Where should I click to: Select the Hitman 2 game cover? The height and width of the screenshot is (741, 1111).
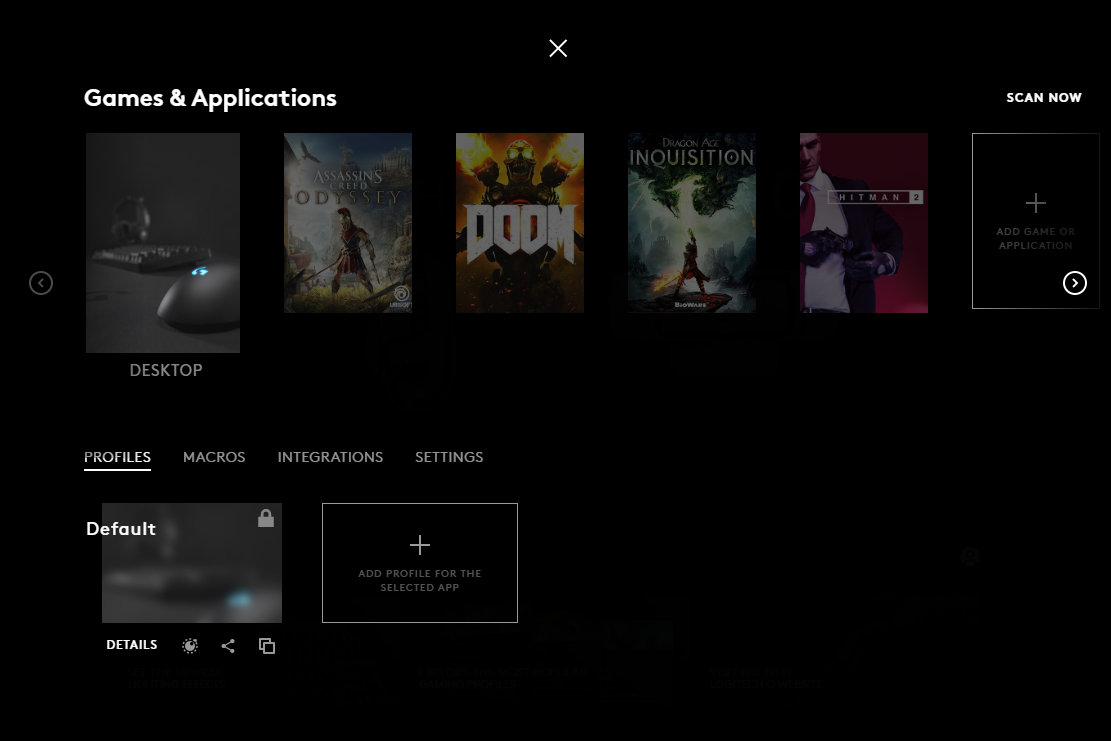[x=864, y=222]
